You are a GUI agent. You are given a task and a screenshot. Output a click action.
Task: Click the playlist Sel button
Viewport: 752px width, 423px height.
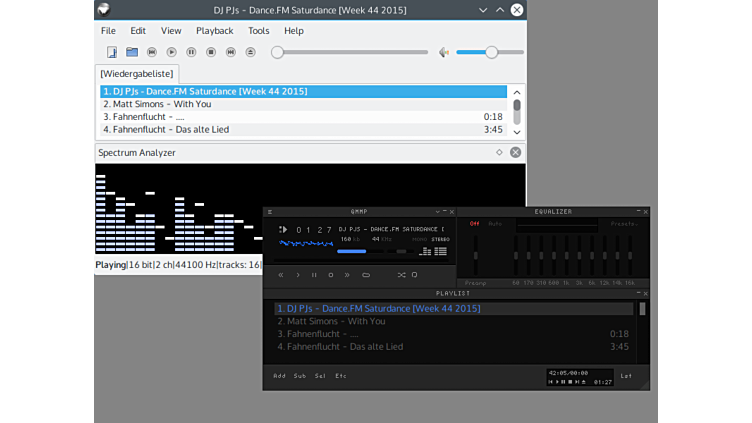coord(320,376)
